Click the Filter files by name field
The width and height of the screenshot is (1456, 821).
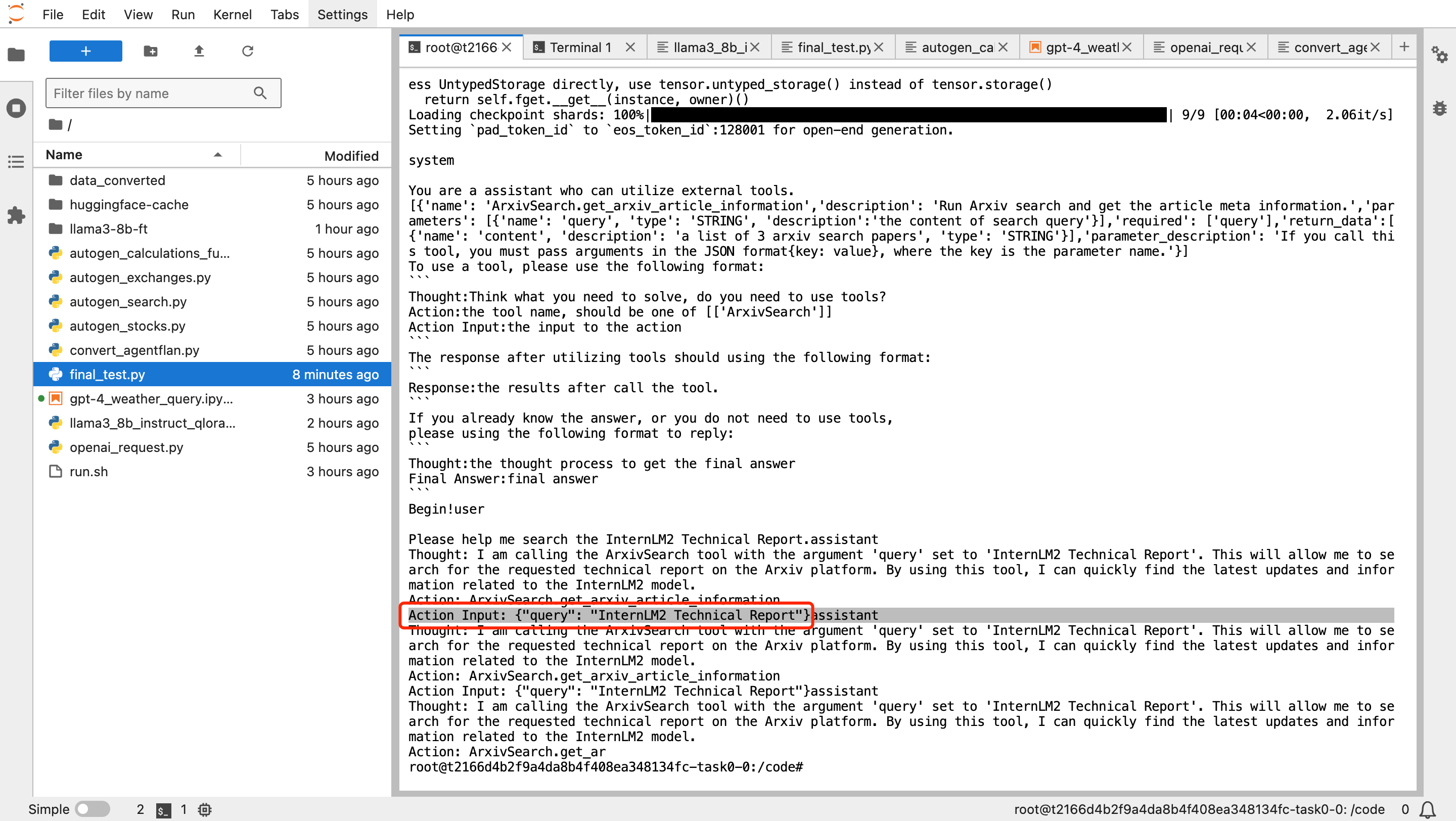163,93
